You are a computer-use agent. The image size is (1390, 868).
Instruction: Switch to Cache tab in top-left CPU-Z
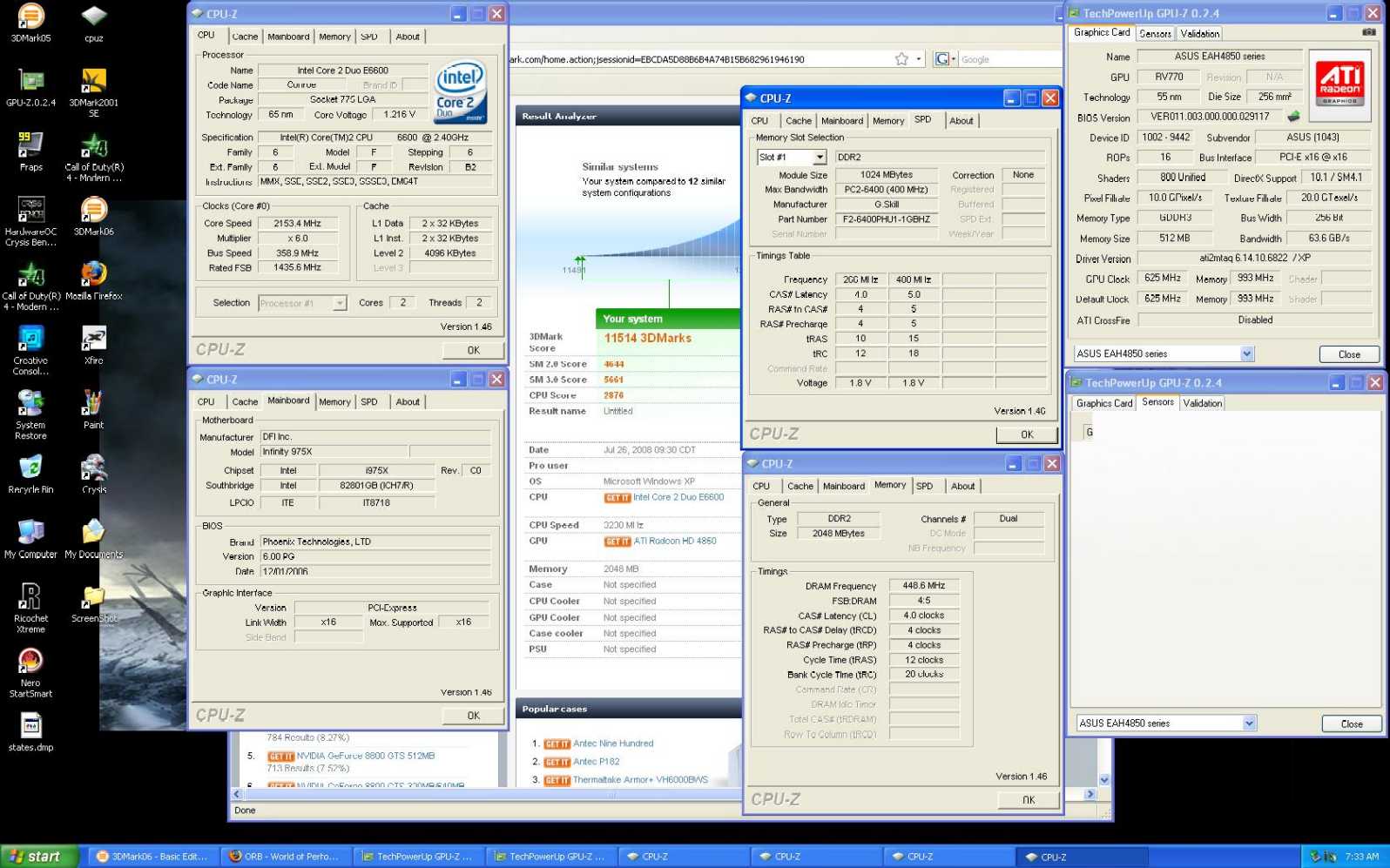[x=245, y=37]
